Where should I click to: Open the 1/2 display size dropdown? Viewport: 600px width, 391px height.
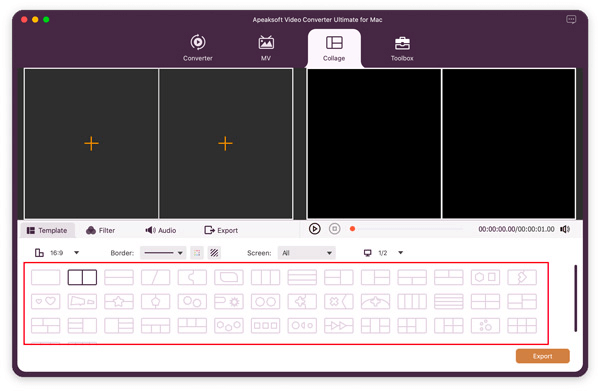click(x=383, y=253)
